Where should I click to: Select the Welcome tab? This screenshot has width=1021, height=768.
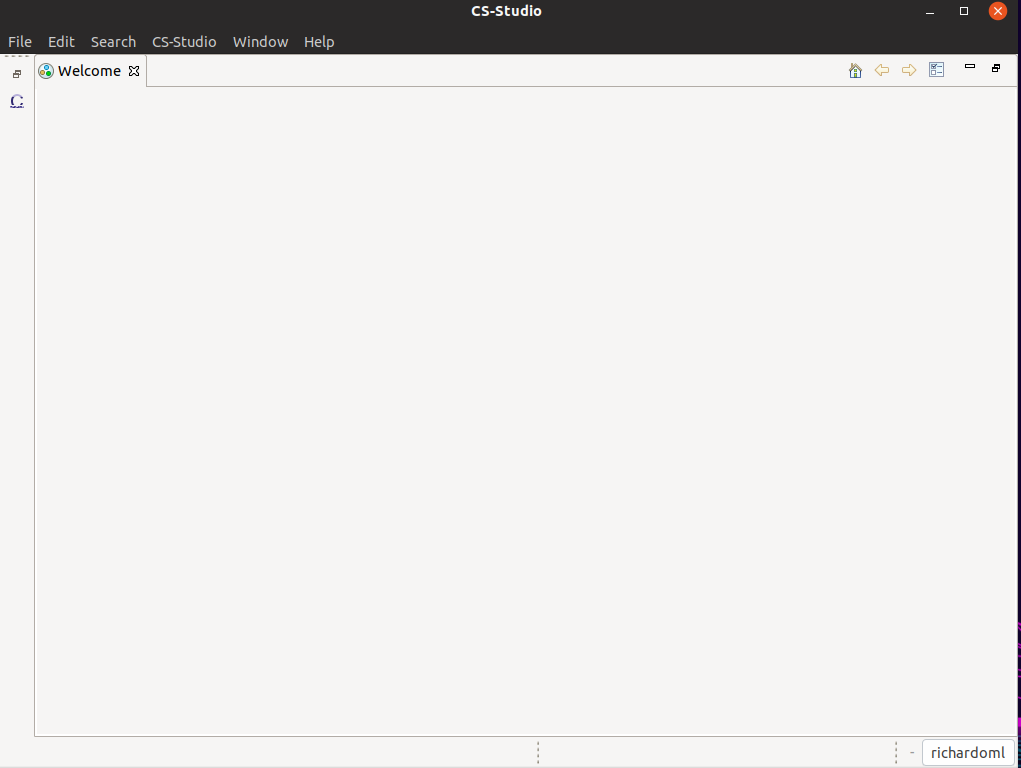tap(88, 71)
